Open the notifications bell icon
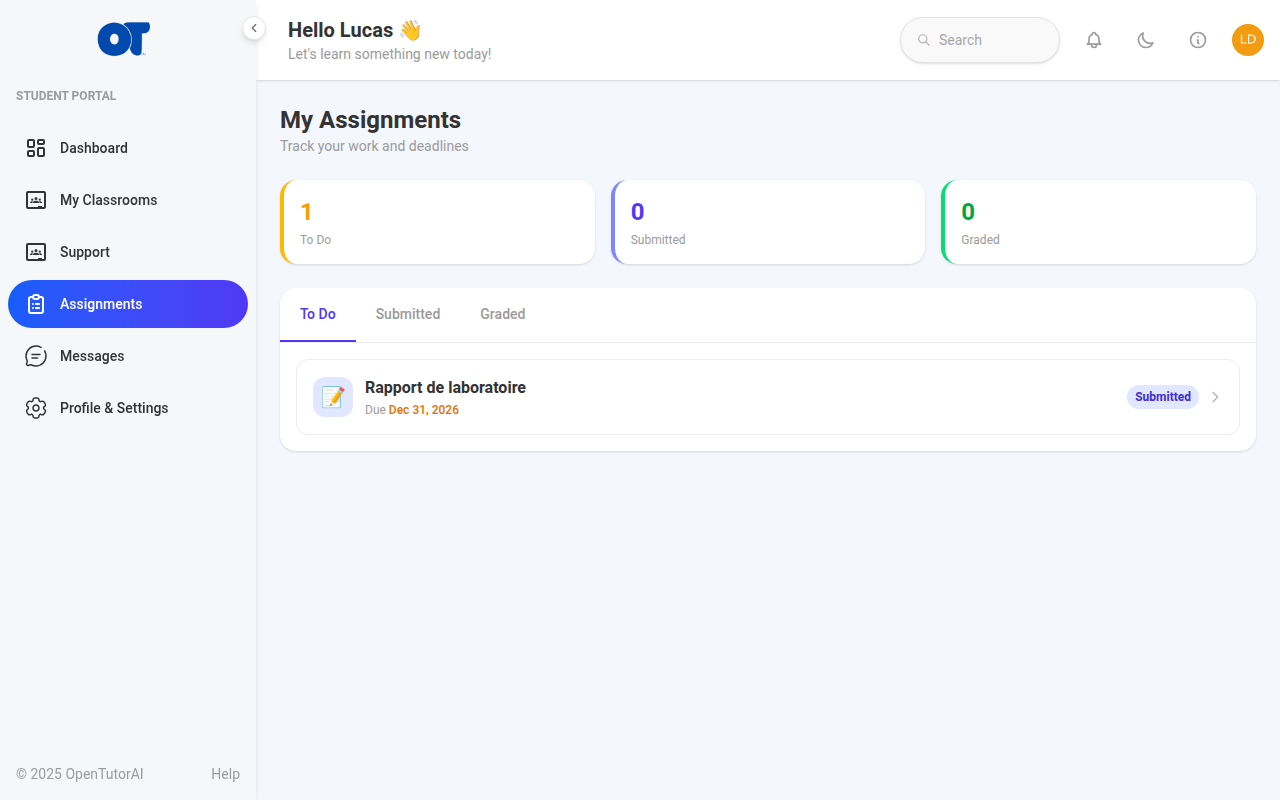Image resolution: width=1280 pixels, height=800 pixels. 1094,40
